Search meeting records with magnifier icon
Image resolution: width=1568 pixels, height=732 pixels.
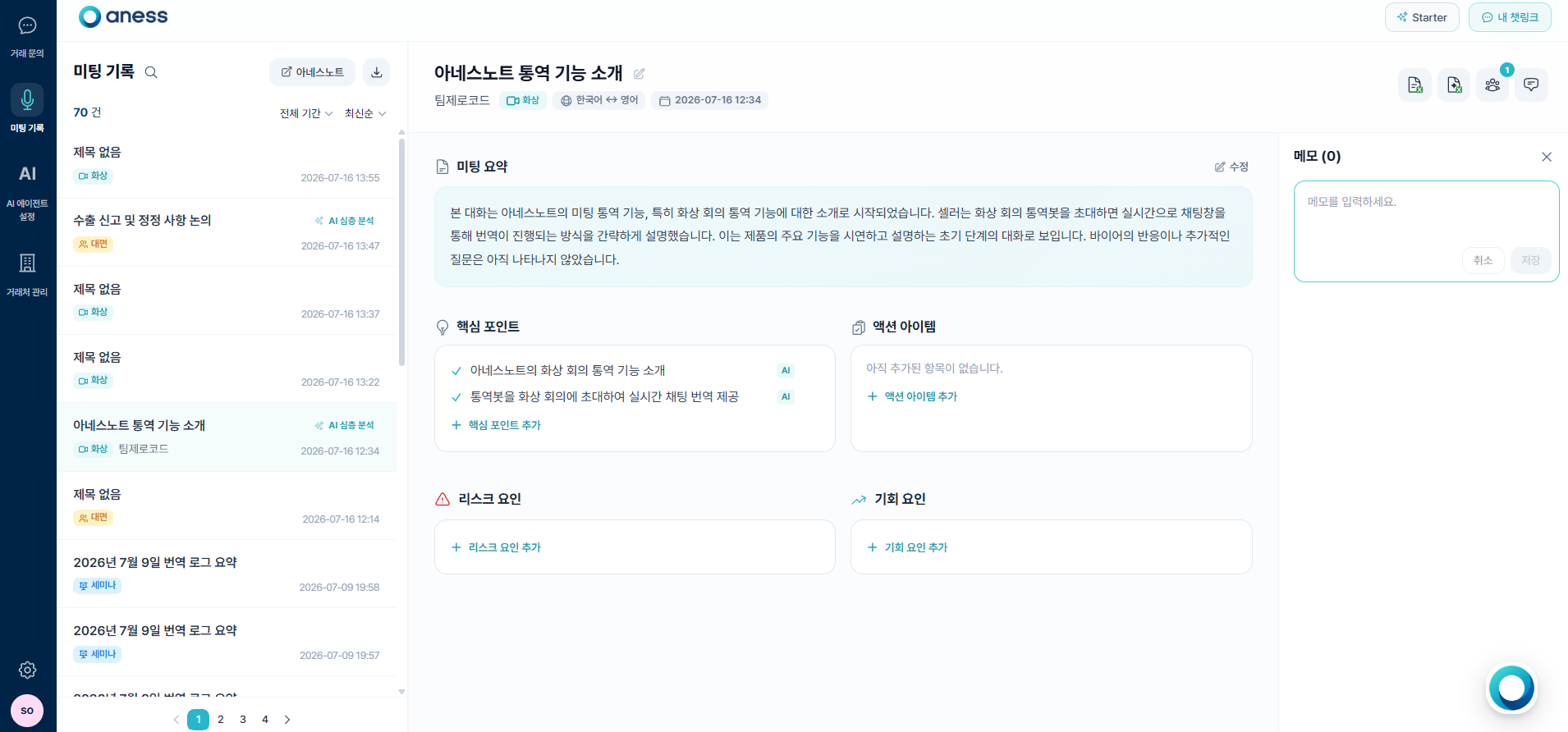(x=151, y=72)
